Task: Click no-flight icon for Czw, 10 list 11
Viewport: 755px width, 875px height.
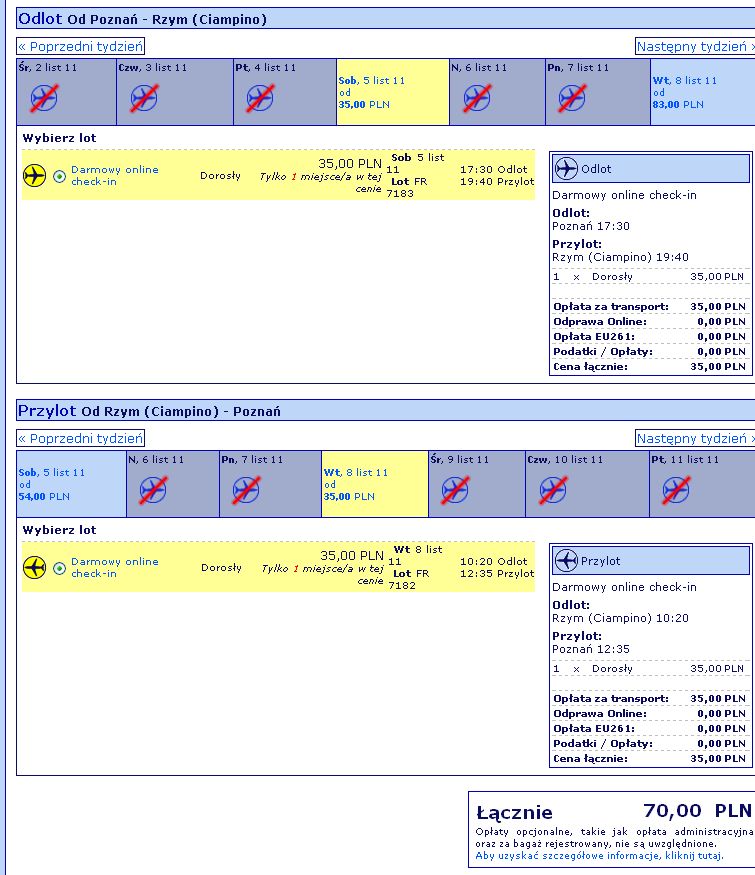Action: (554, 490)
